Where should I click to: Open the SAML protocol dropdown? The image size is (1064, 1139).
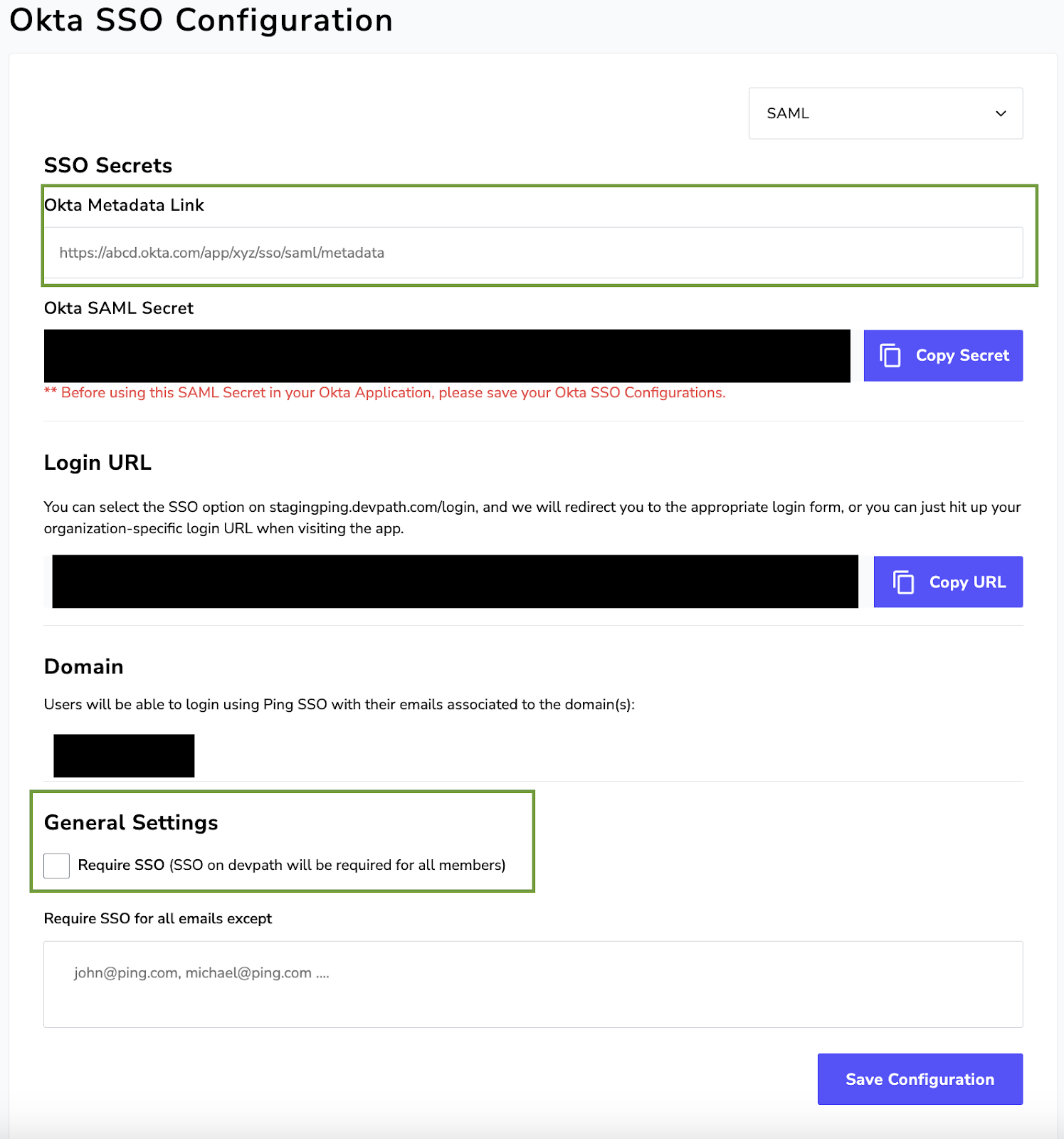885,113
